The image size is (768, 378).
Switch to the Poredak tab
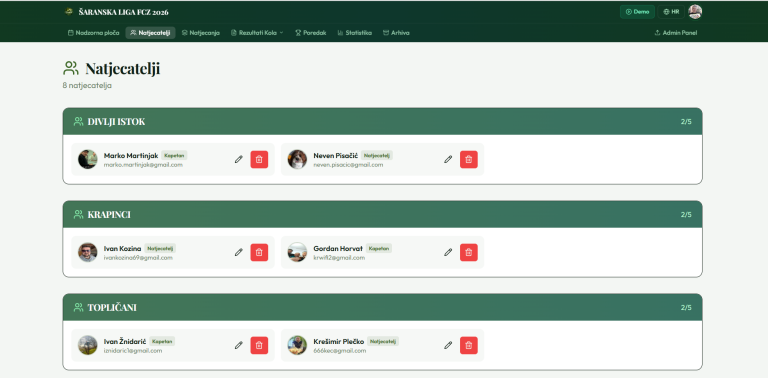(x=311, y=33)
